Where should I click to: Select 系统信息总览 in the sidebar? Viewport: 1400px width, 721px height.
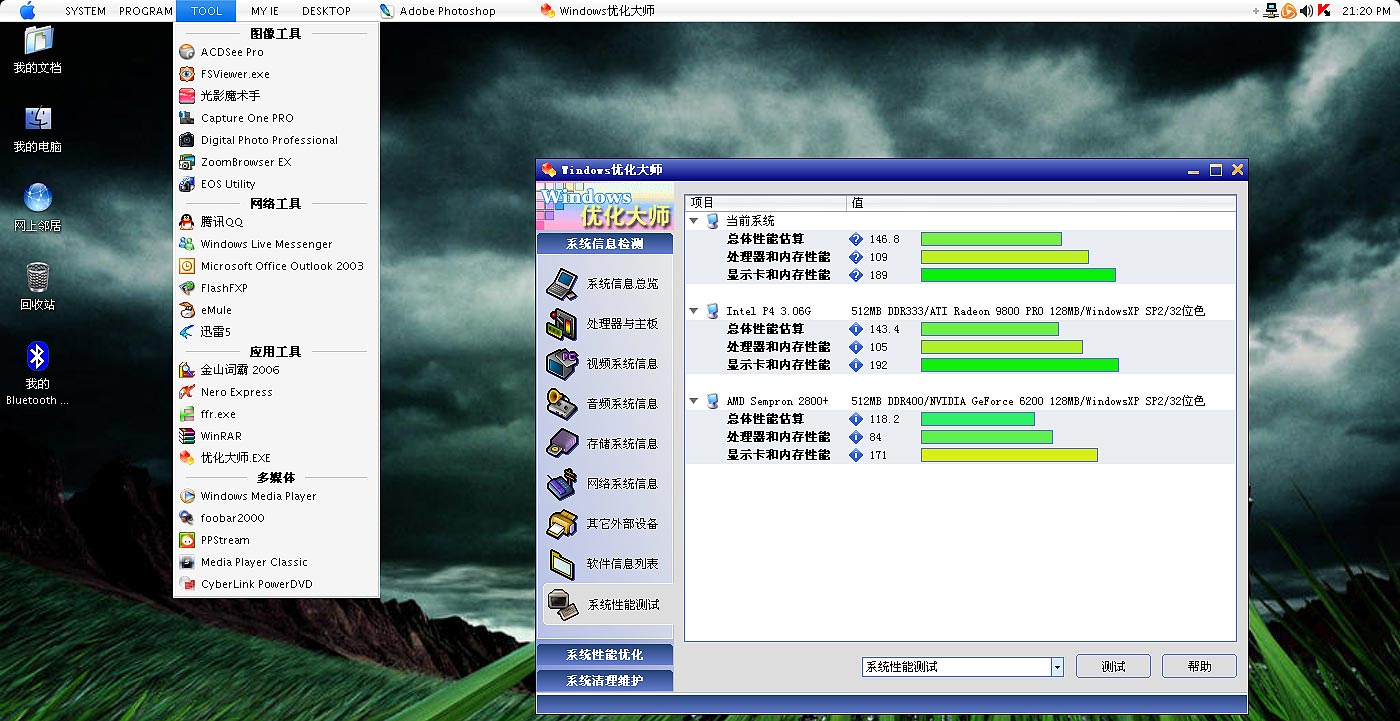[604, 284]
